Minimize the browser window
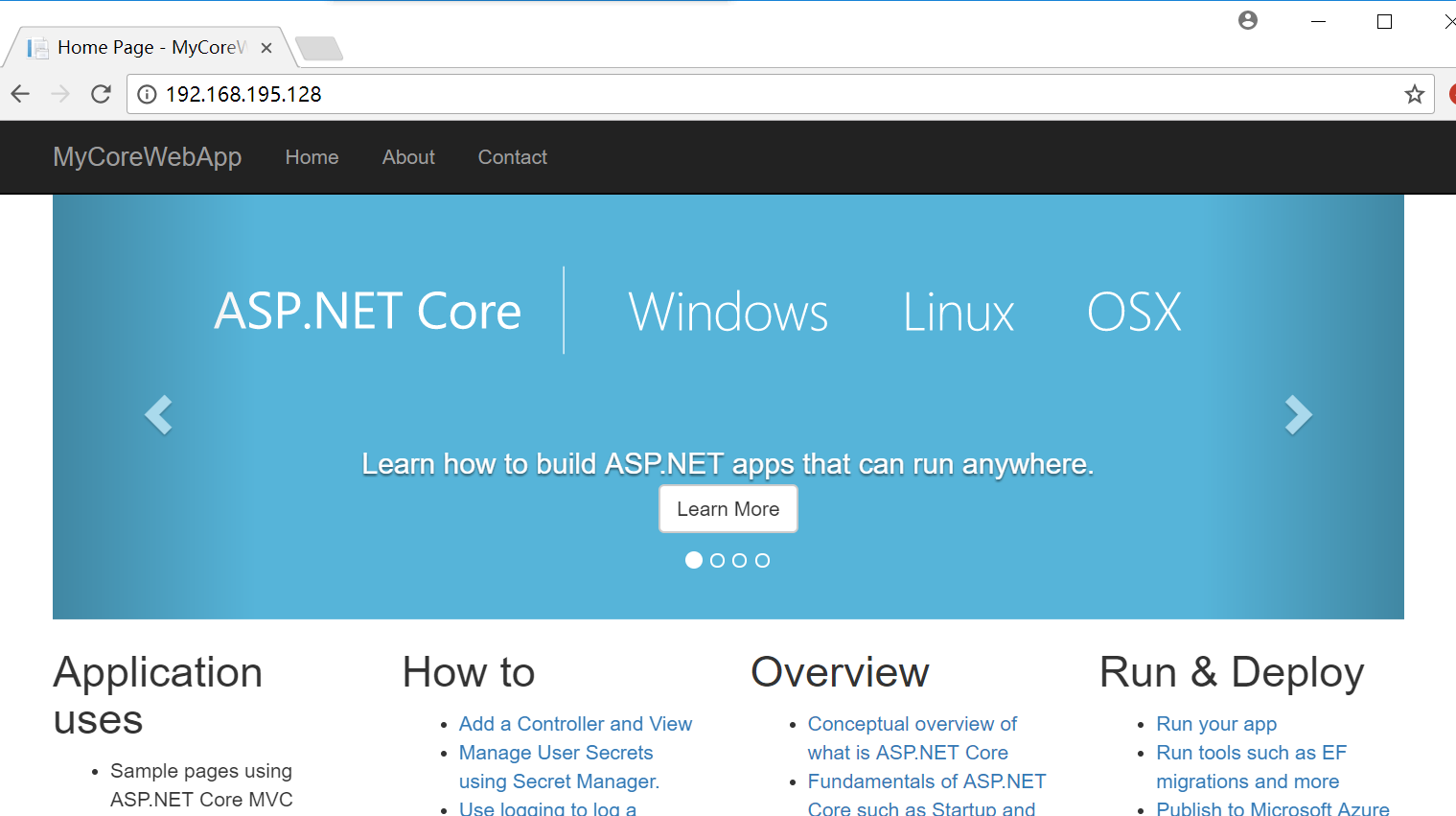 [x=1318, y=21]
